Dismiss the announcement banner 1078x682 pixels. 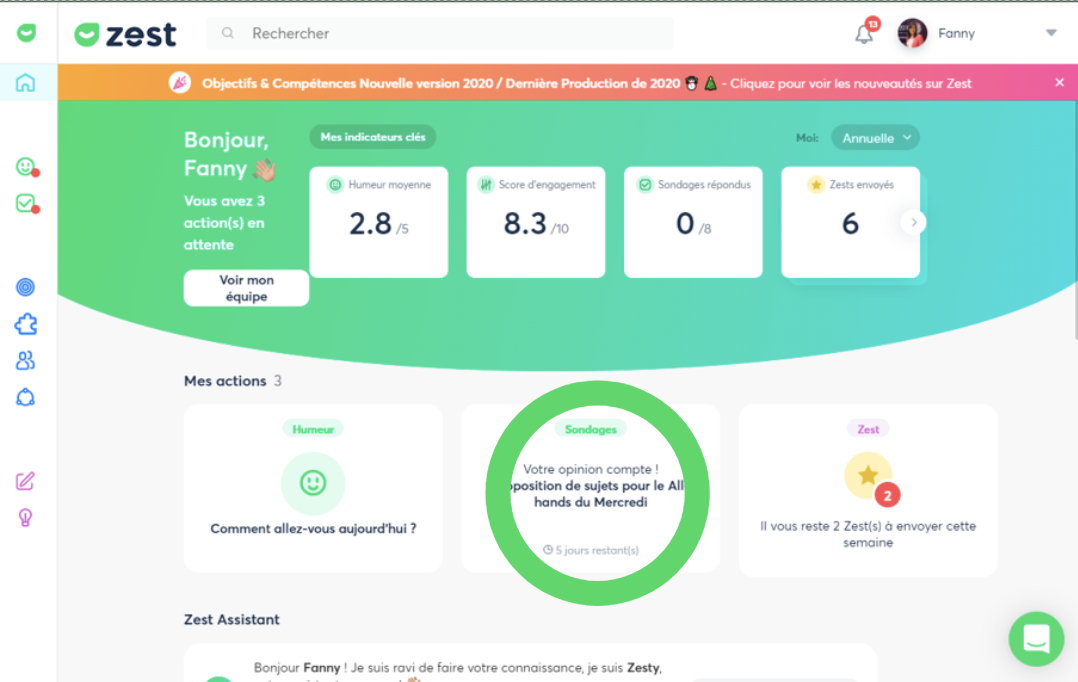[x=1059, y=83]
